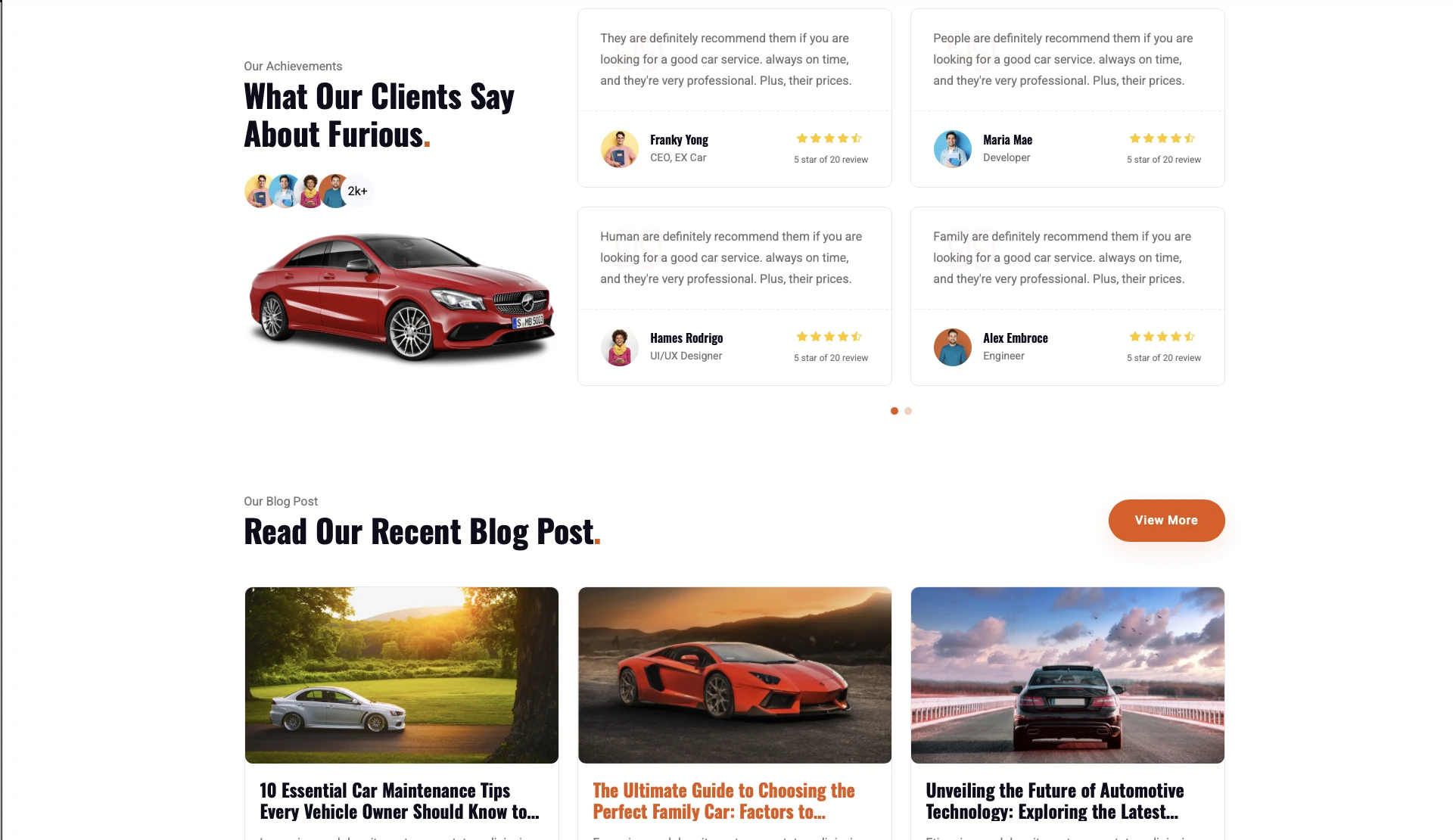
Task: Open Unveiling the Future of Automotive Technology post
Action: tap(1055, 801)
